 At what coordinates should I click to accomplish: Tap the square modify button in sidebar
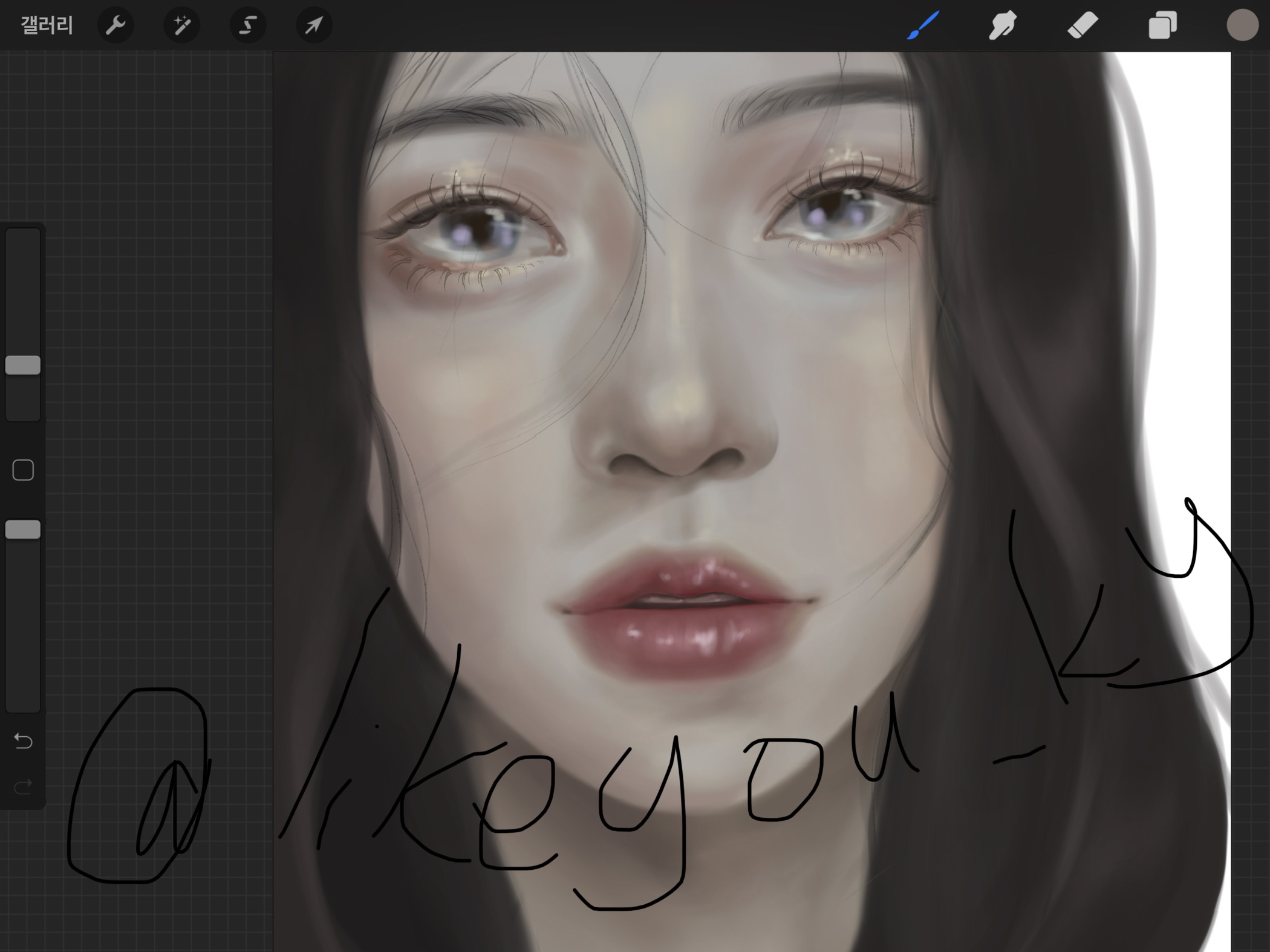coord(23,470)
